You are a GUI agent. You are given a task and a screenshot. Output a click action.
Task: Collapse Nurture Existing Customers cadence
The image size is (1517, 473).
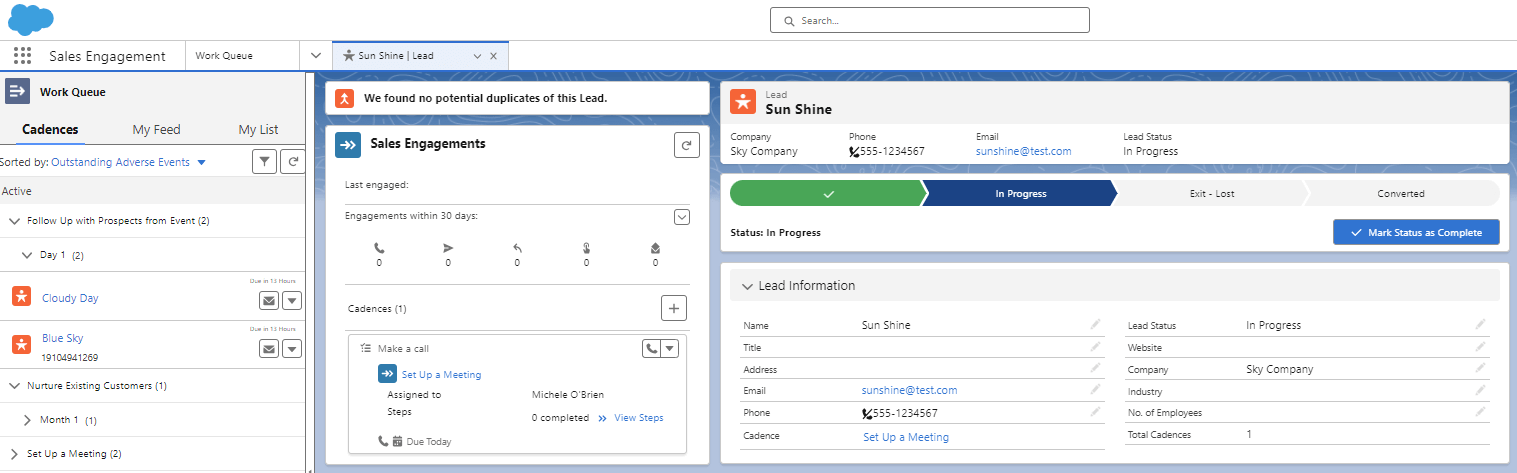(x=14, y=385)
